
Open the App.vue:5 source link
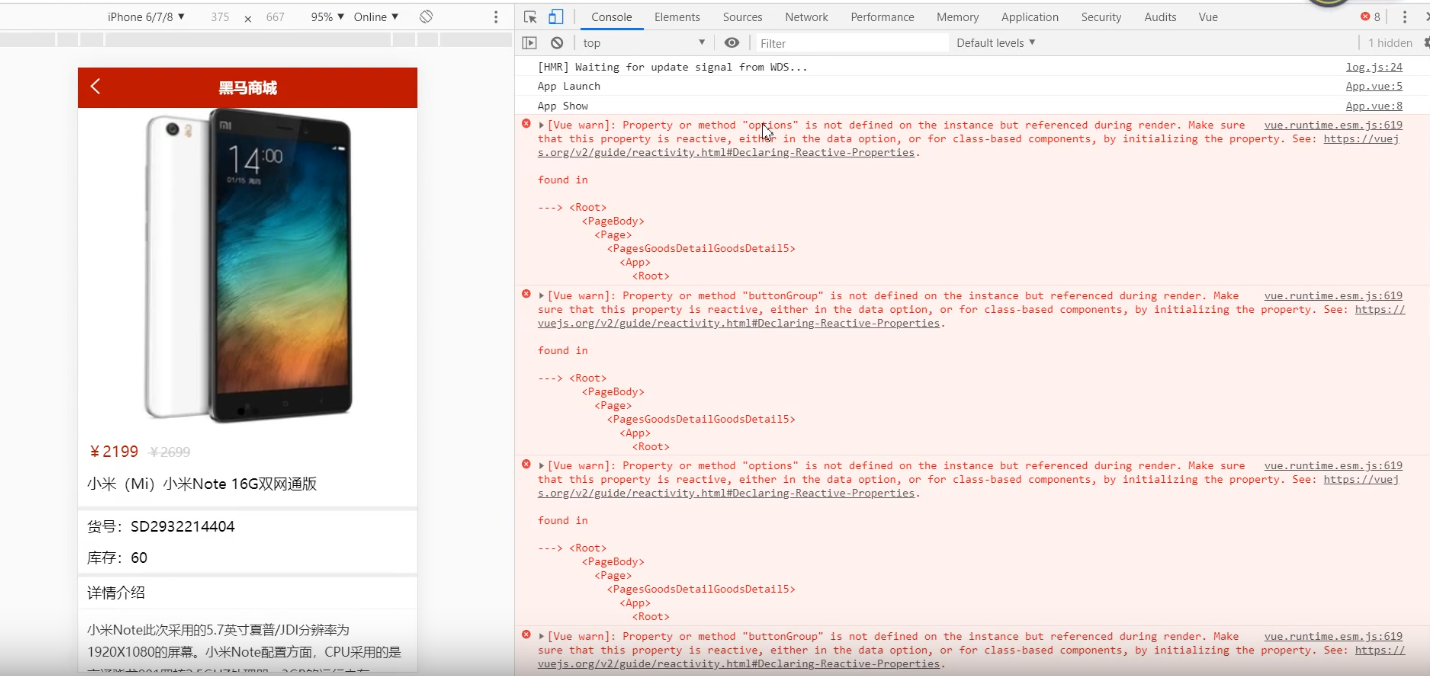click(1374, 86)
